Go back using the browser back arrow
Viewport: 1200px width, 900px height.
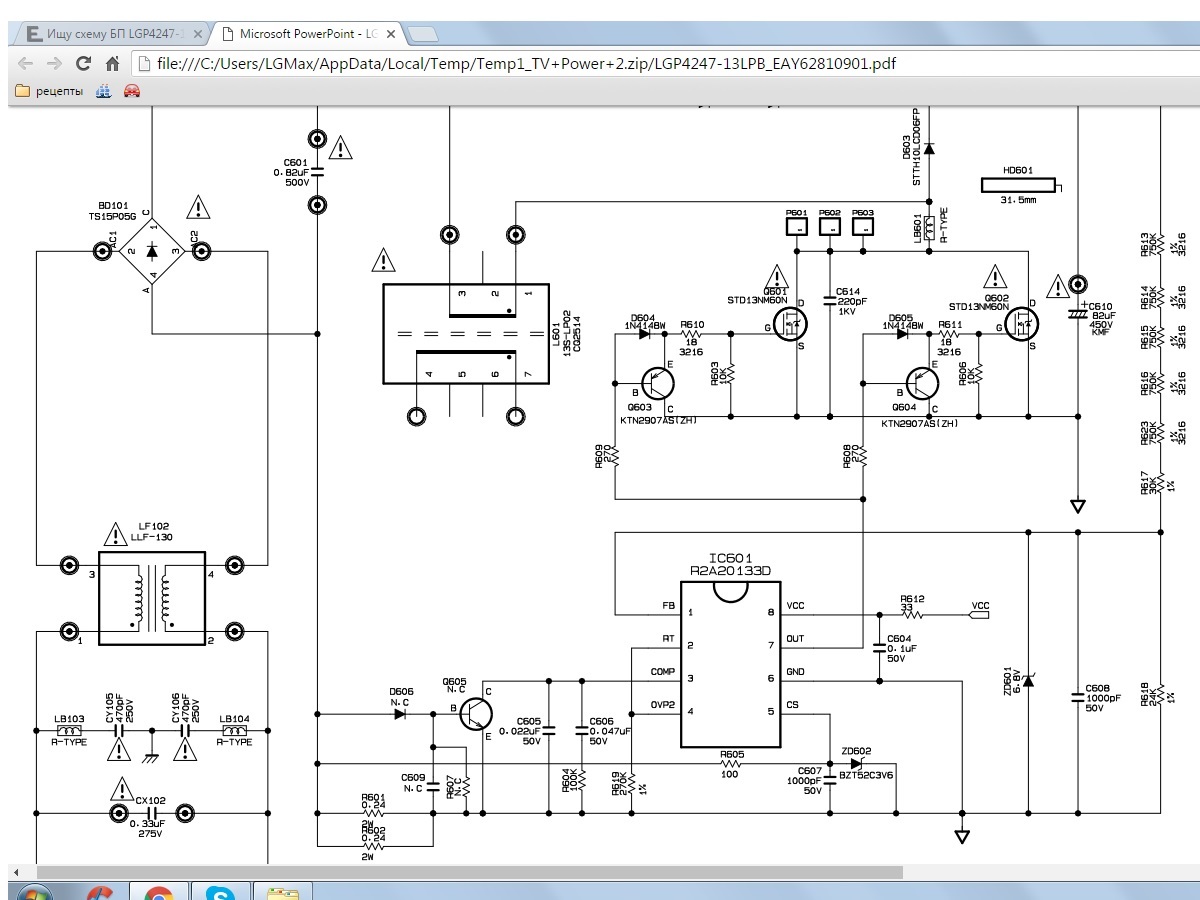click(x=25, y=63)
